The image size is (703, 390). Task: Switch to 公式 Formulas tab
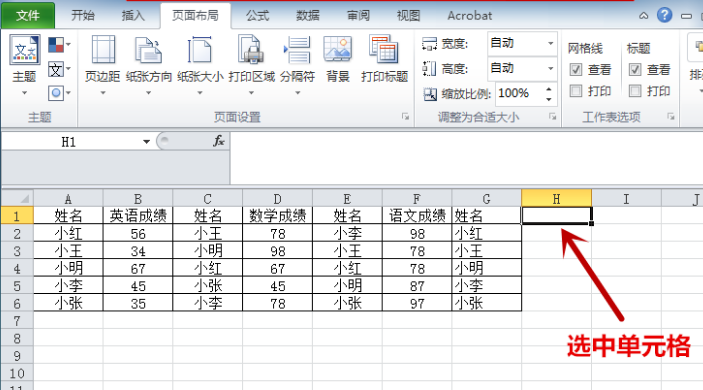tap(257, 16)
